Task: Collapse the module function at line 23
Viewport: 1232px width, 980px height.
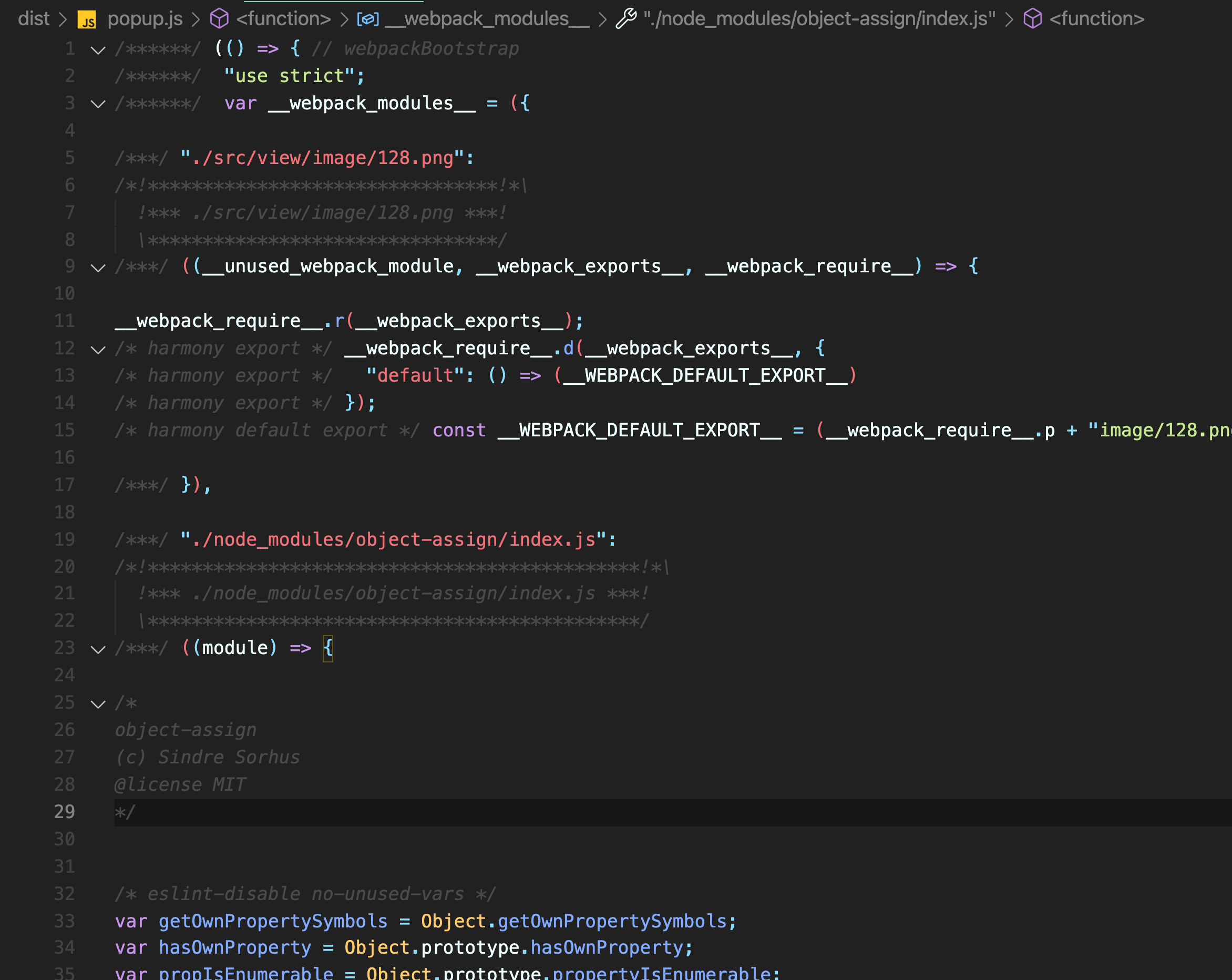Action: [98, 649]
